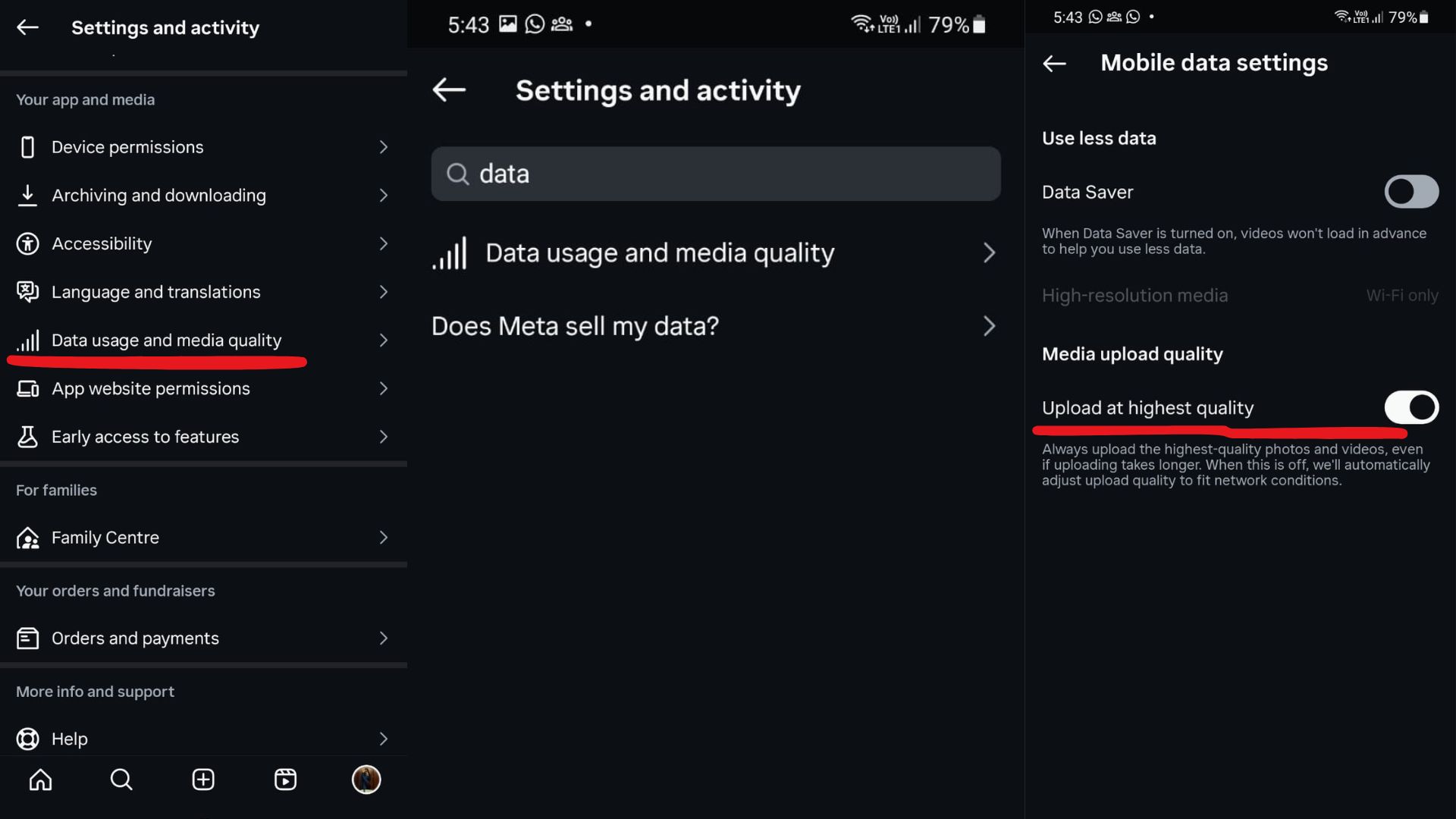Image resolution: width=1456 pixels, height=819 pixels.
Task: Click the Archiving and downloading download icon
Action: coord(27,195)
